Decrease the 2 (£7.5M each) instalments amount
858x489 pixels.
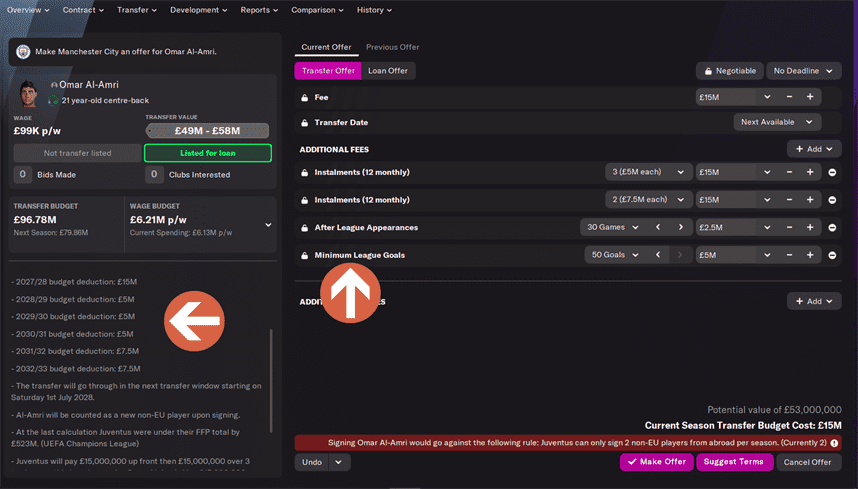pyautogui.click(x=789, y=200)
